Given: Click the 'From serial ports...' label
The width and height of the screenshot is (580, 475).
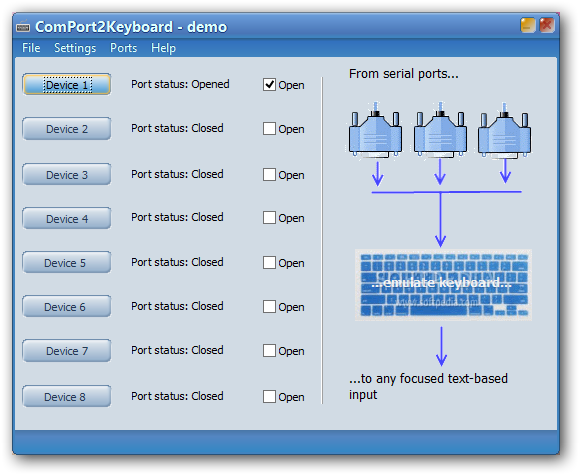Looking at the screenshot, I should (x=404, y=74).
